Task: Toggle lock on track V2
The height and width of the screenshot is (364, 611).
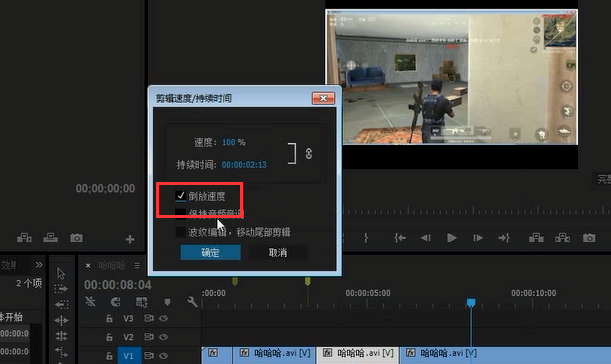Action: pos(109,337)
